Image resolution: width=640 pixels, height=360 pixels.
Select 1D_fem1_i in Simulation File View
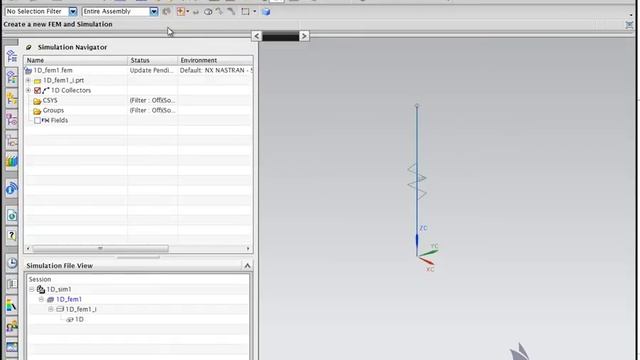[x=81, y=309]
